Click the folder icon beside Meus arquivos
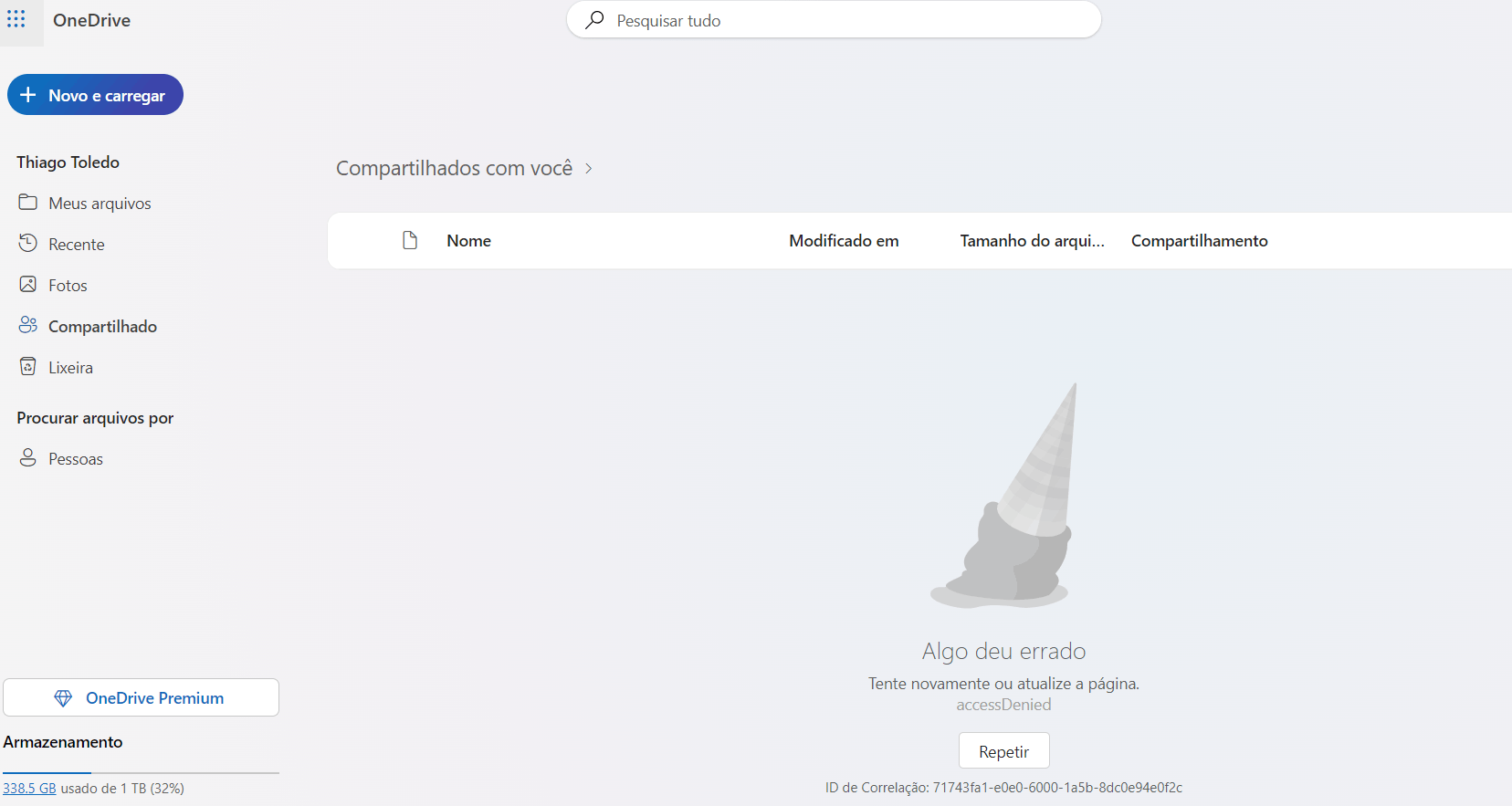This screenshot has height=806, width=1512. point(28,202)
